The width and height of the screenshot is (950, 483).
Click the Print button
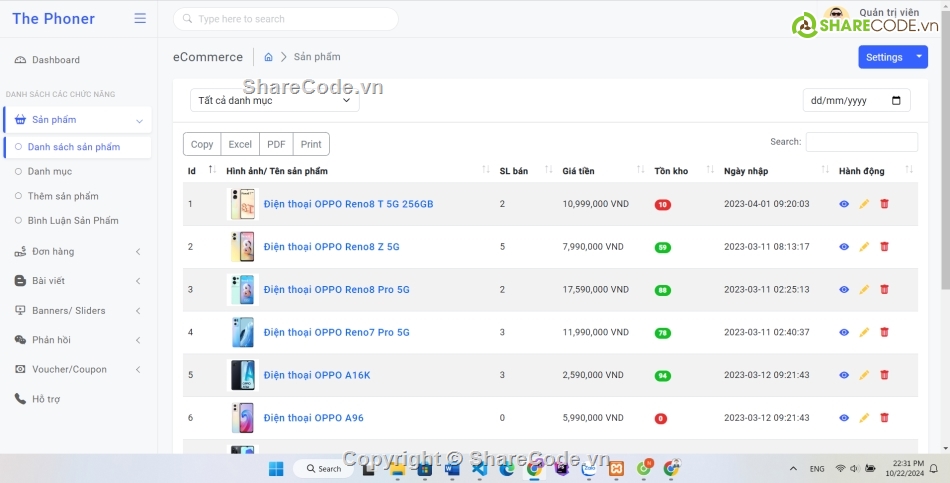[311, 144]
